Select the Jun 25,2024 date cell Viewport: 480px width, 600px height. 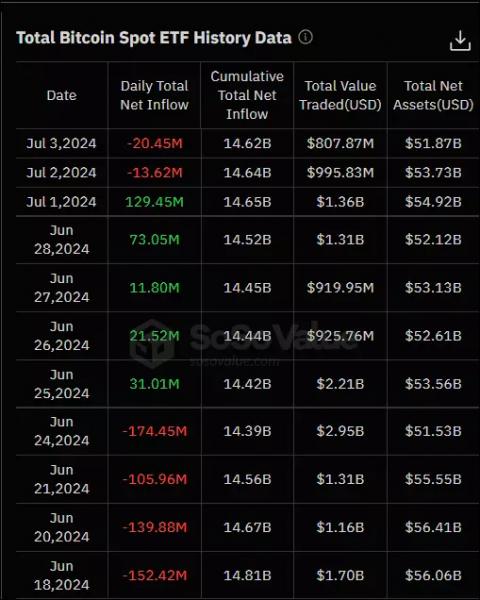(x=62, y=384)
